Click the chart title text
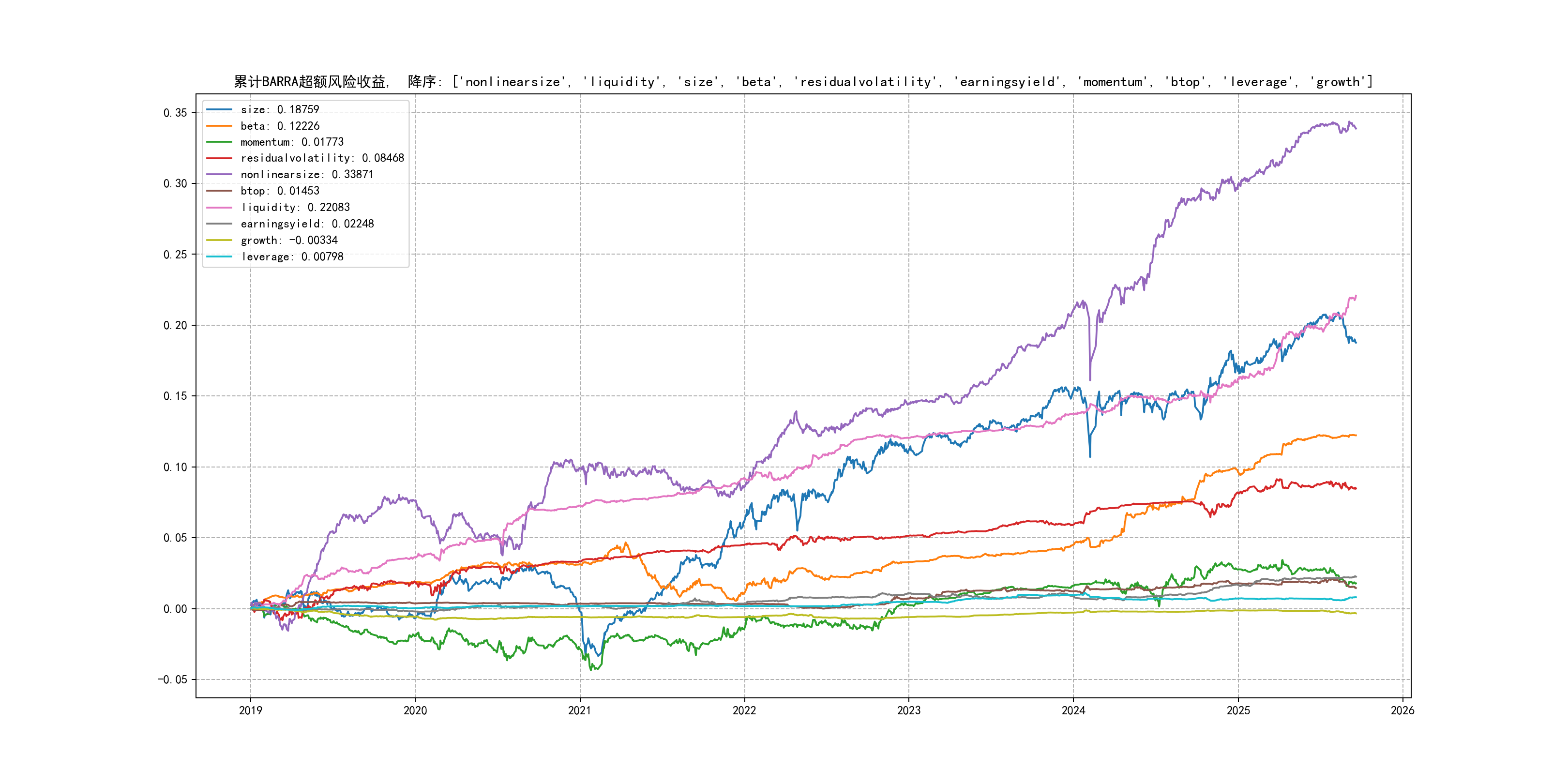Viewport: 1568px width, 784px height. tap(803, 82)
